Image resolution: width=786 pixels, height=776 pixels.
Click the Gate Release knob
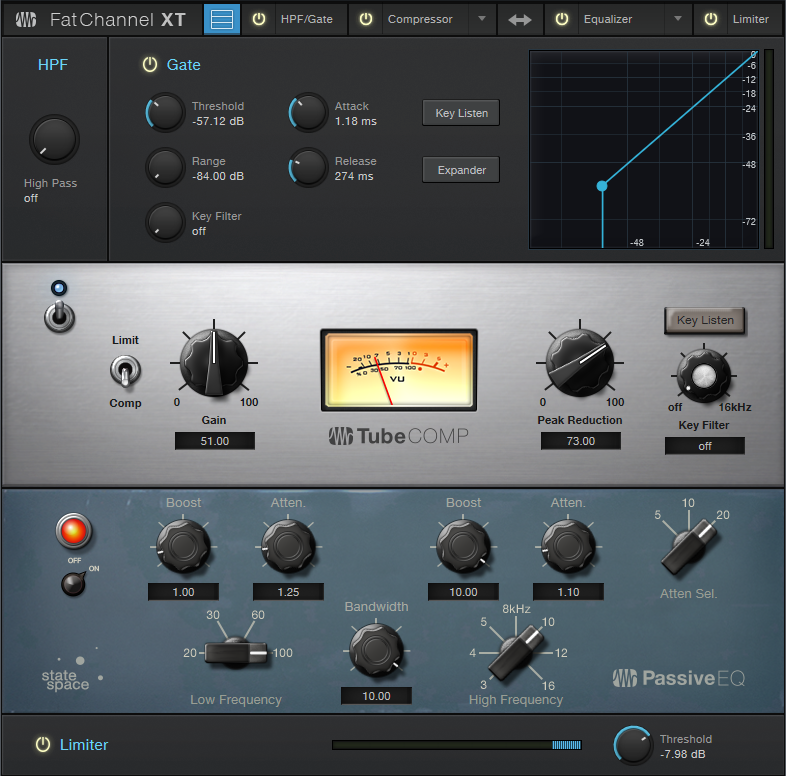[x=308, y=167]
